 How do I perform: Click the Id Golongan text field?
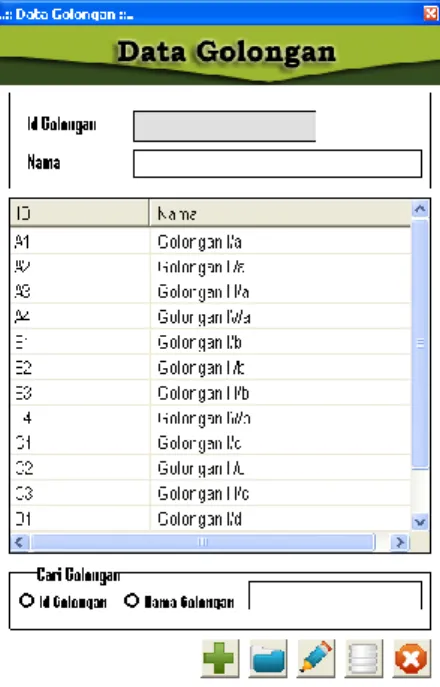click(x=224, y=126)
